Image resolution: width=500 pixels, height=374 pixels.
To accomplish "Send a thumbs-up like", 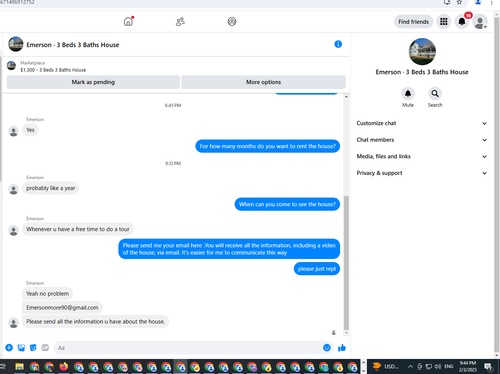I will [x=342, y=348].
